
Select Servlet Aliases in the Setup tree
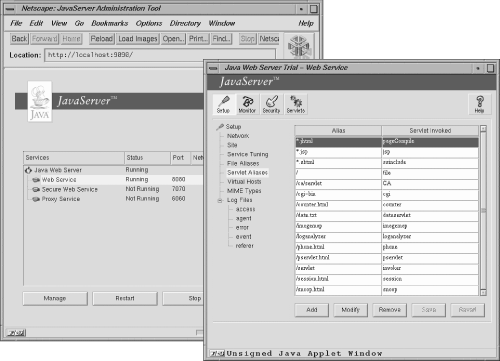pos(247,173)
